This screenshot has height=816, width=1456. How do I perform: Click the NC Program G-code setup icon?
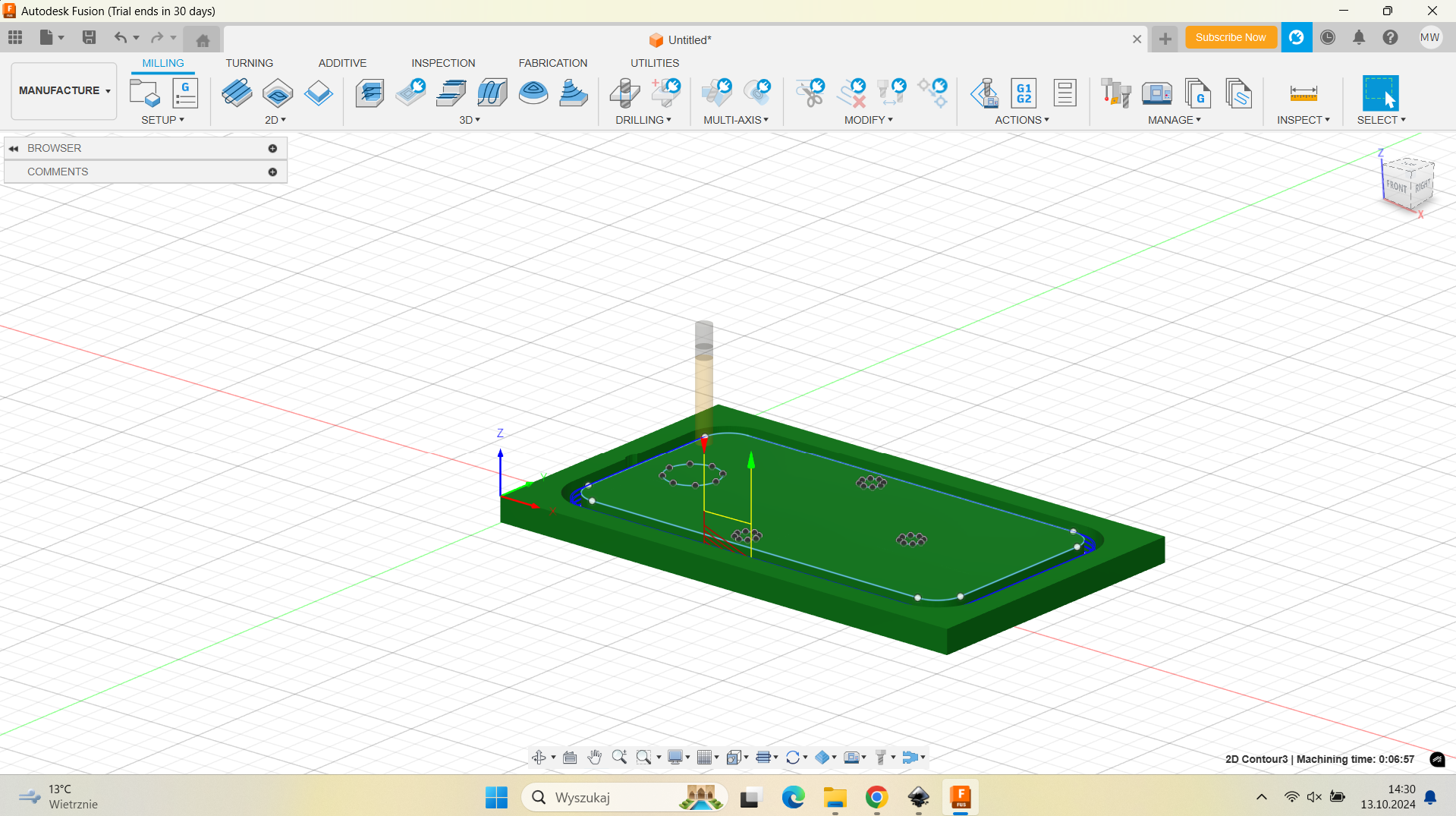point(185,93)
